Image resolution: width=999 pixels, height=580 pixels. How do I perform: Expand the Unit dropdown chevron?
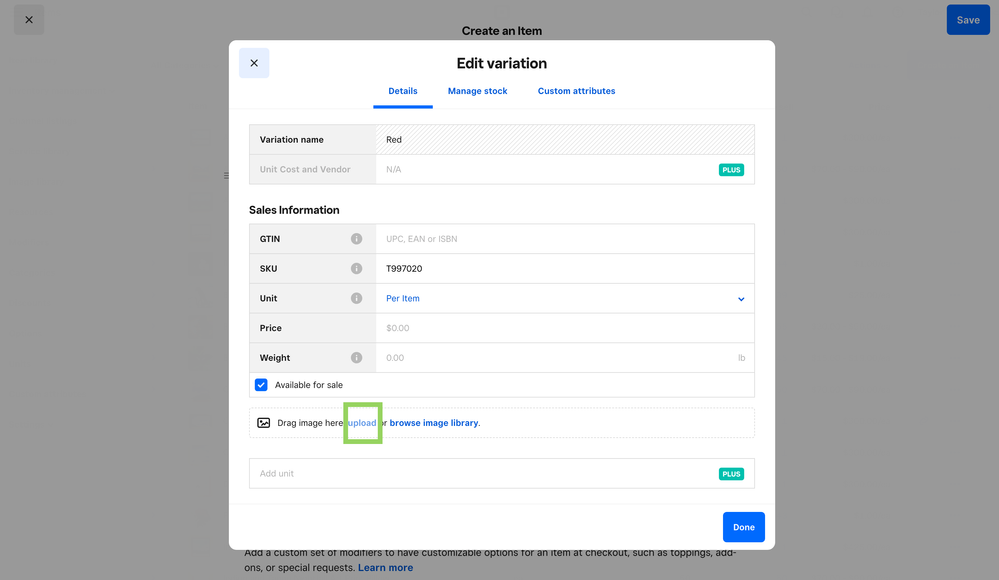[x=741, y=299]
